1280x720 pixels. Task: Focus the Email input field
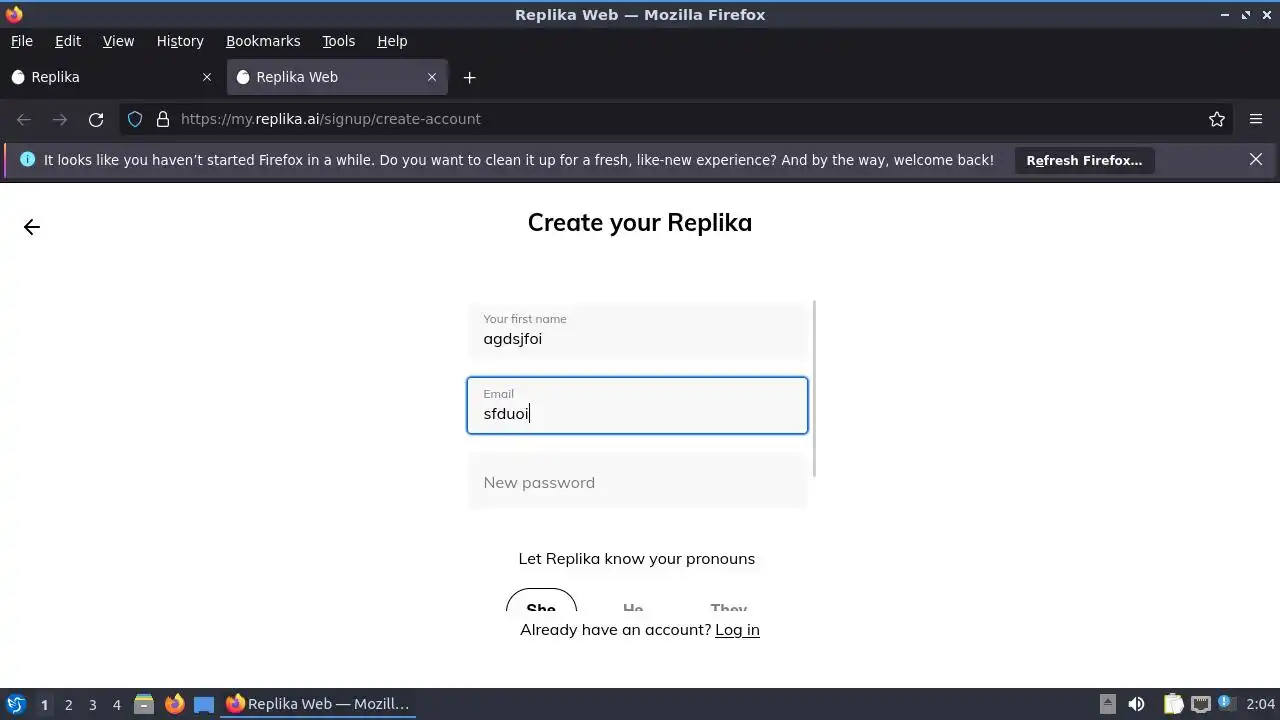637,405
